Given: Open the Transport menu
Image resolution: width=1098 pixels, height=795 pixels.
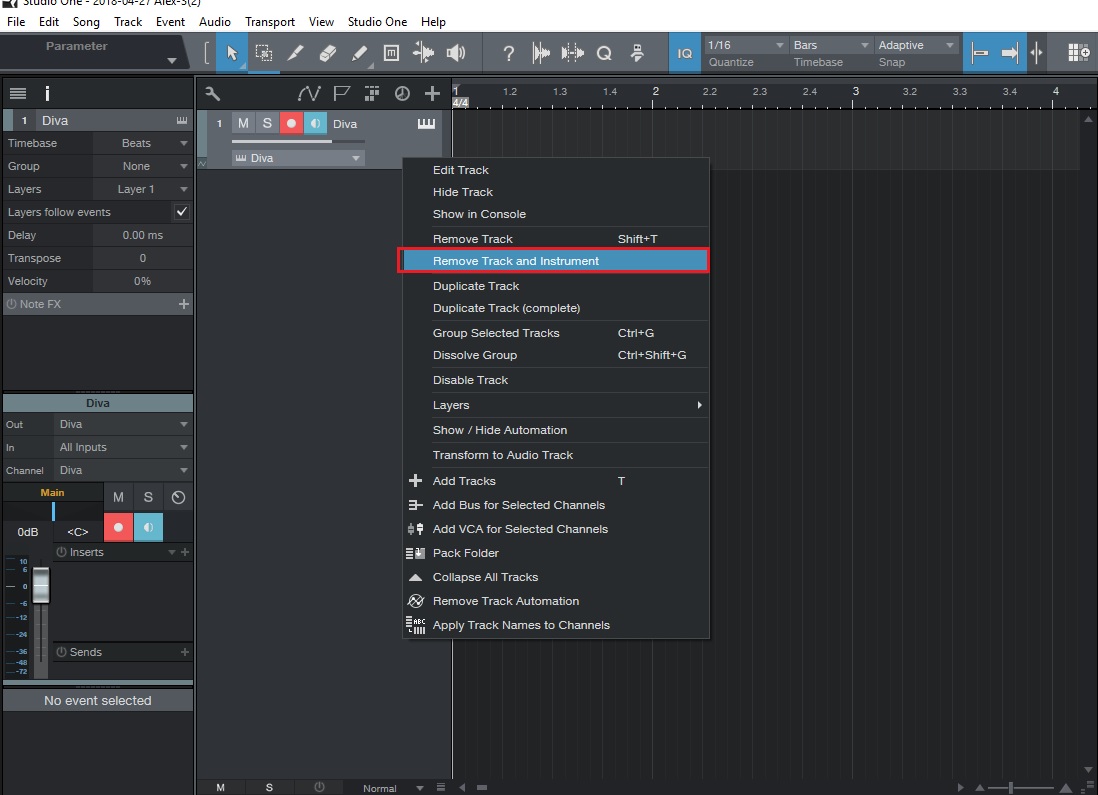Looking at the screenshot, I should click(270, 21).
